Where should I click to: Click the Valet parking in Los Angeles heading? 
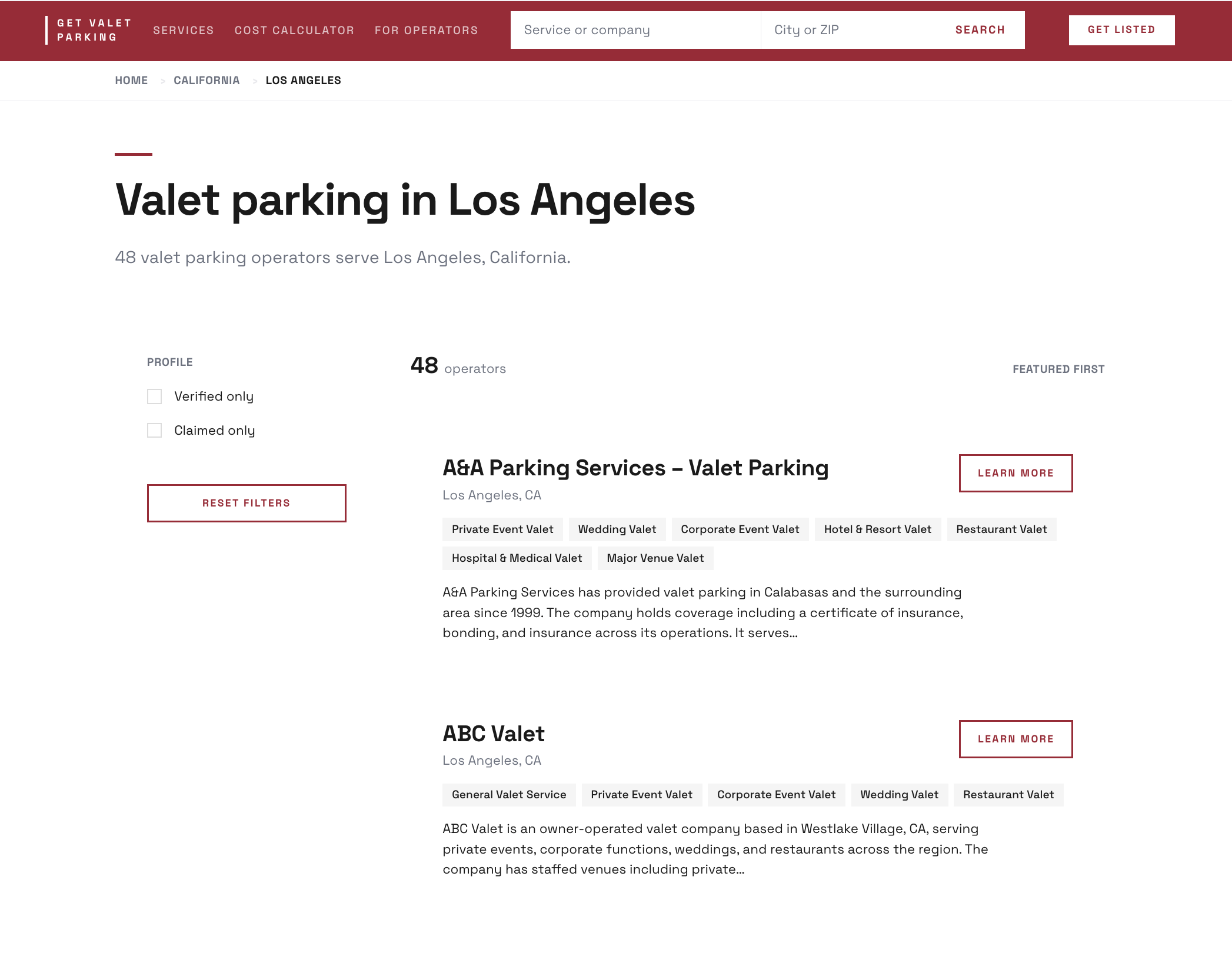tap(405, 200)
